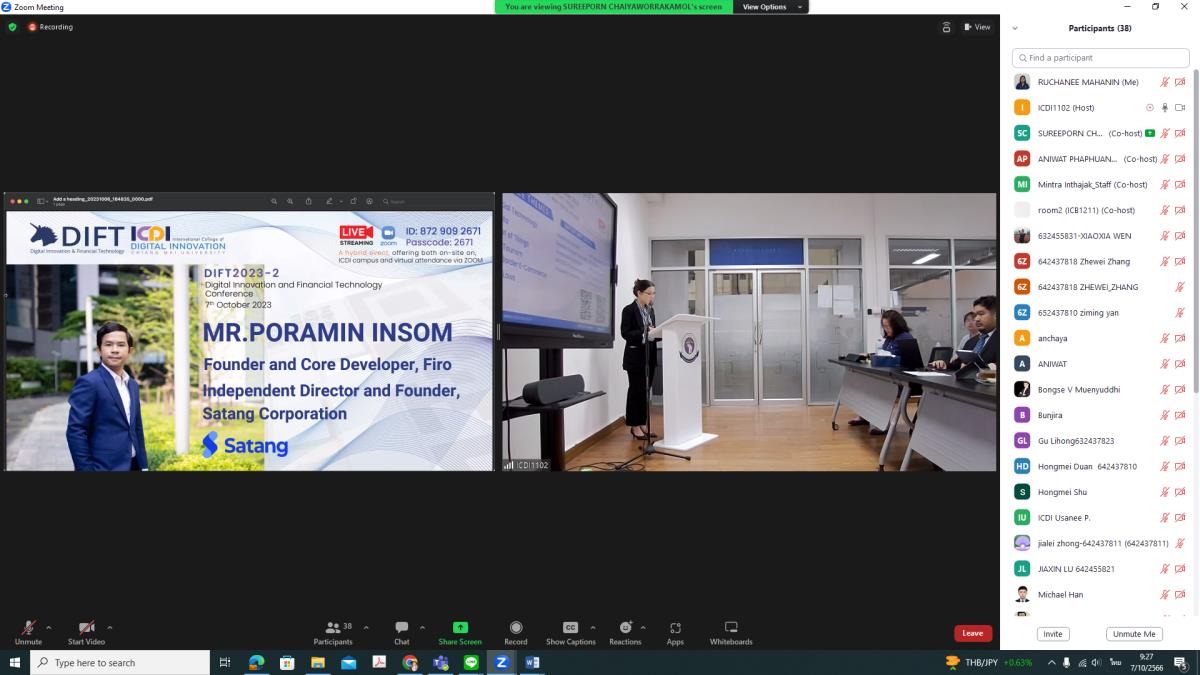The height and width of the screenshot is (675, 1200).
Task: Select ANIWAT PHAPHUAN... co-host row
Action: click(x=1099, y=159)
